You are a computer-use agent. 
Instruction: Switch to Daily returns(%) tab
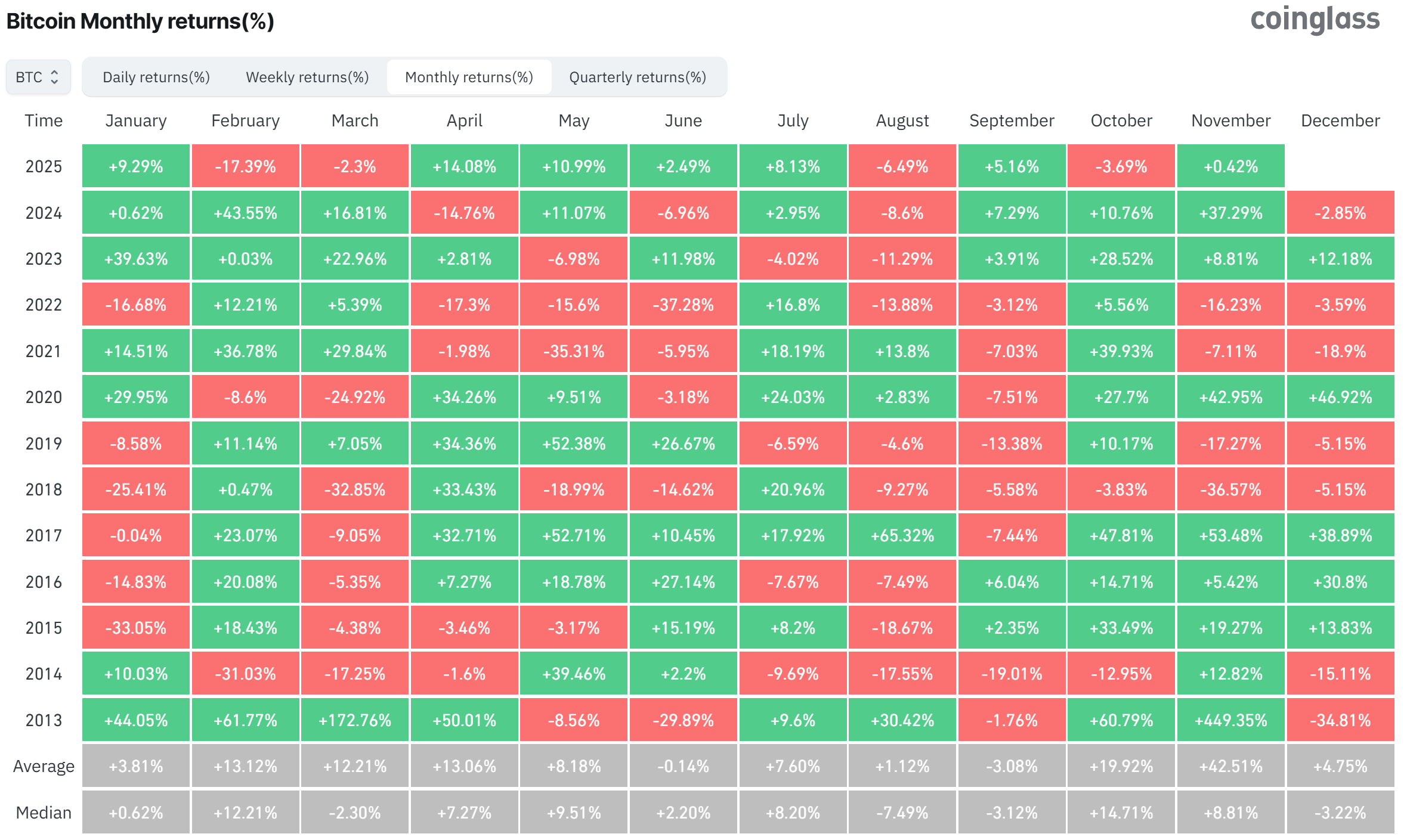click(x=156, y=76)
